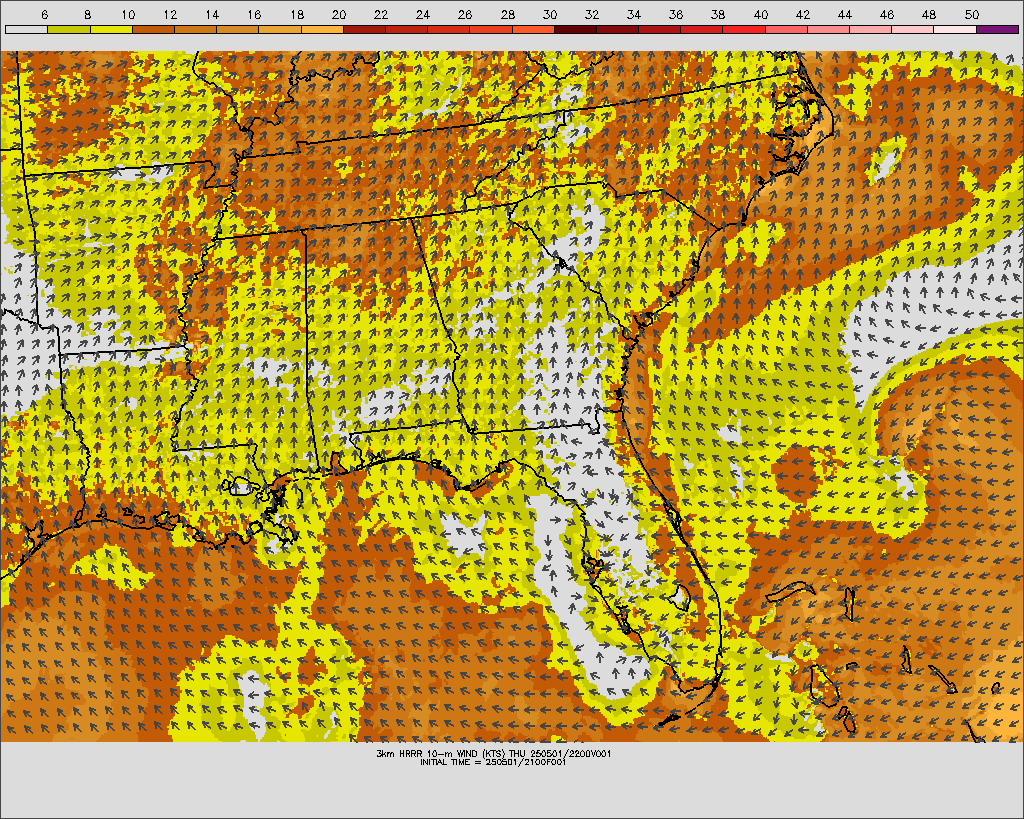Select the purple above-50-knots legend swatch
This screenshot has width=1024, height=819.
pos(997,29)
